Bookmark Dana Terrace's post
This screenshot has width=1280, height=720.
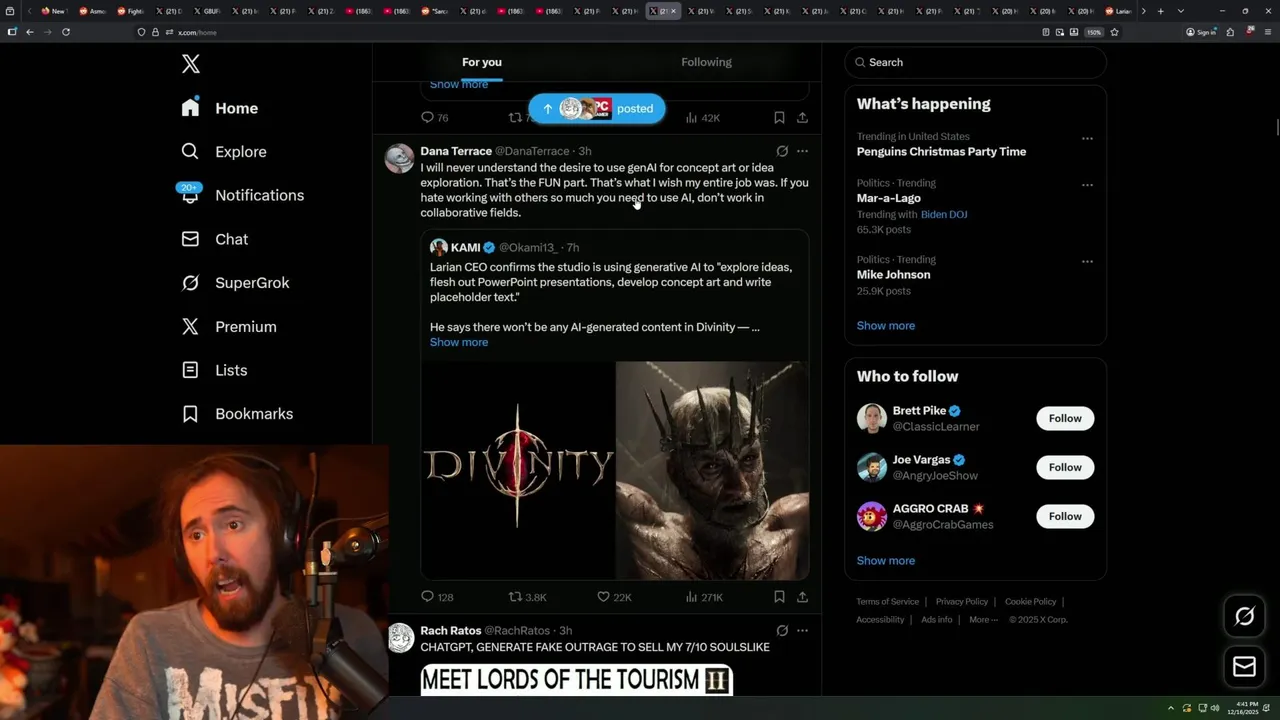[x=779, y=597]
